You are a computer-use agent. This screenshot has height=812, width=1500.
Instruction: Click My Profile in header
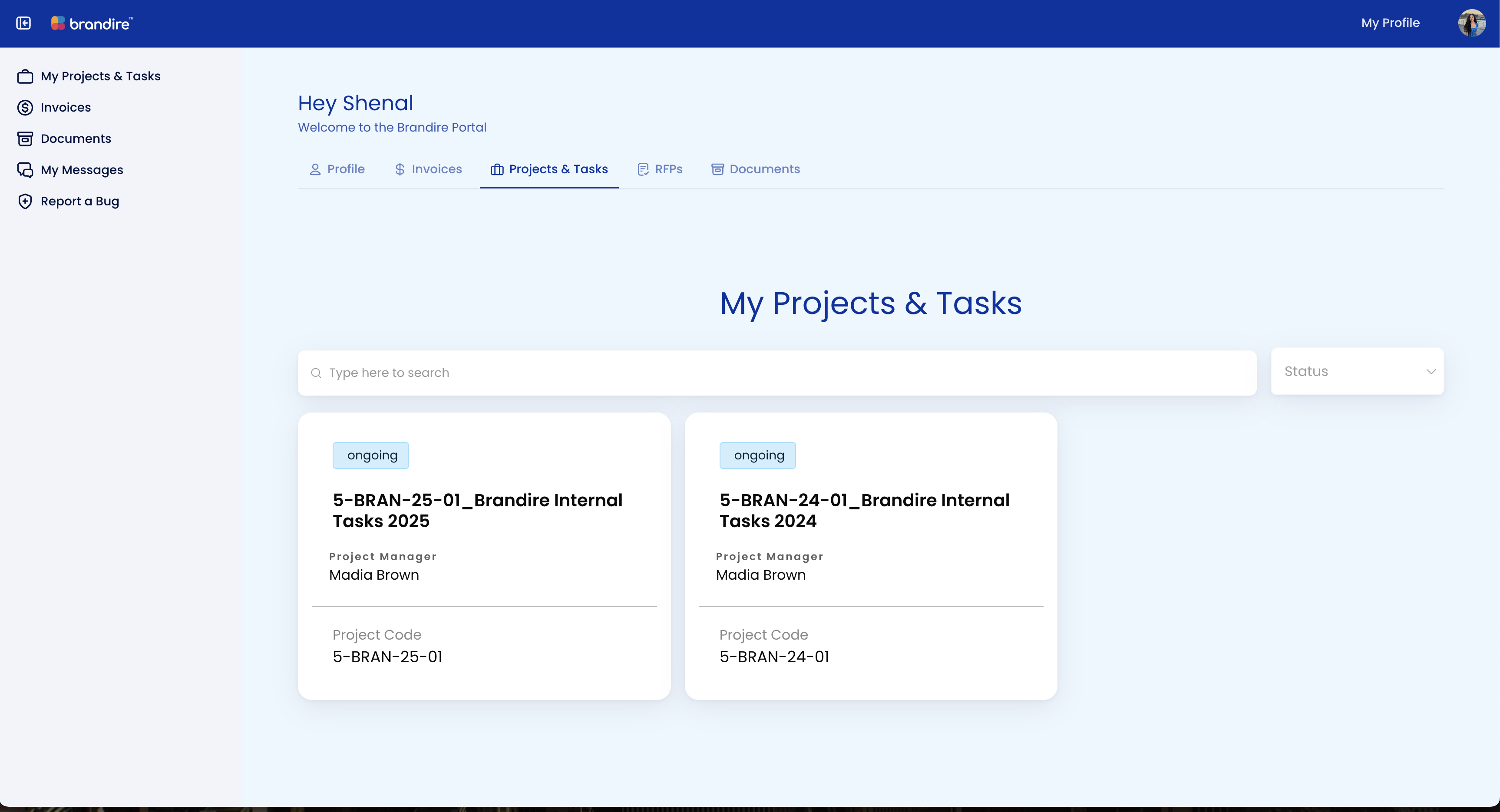tap(1390, 23)
